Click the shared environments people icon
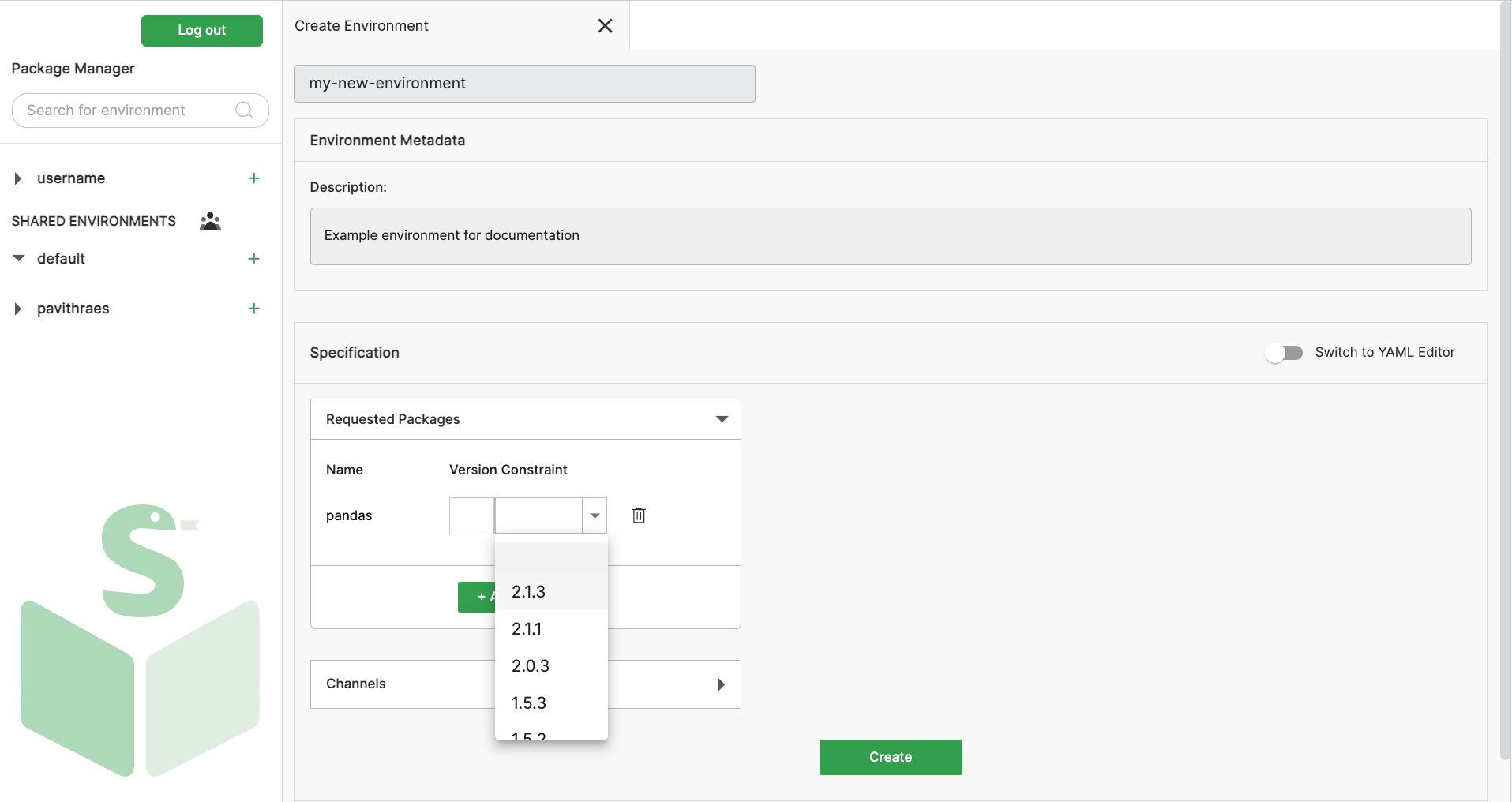 coord(209,221)
